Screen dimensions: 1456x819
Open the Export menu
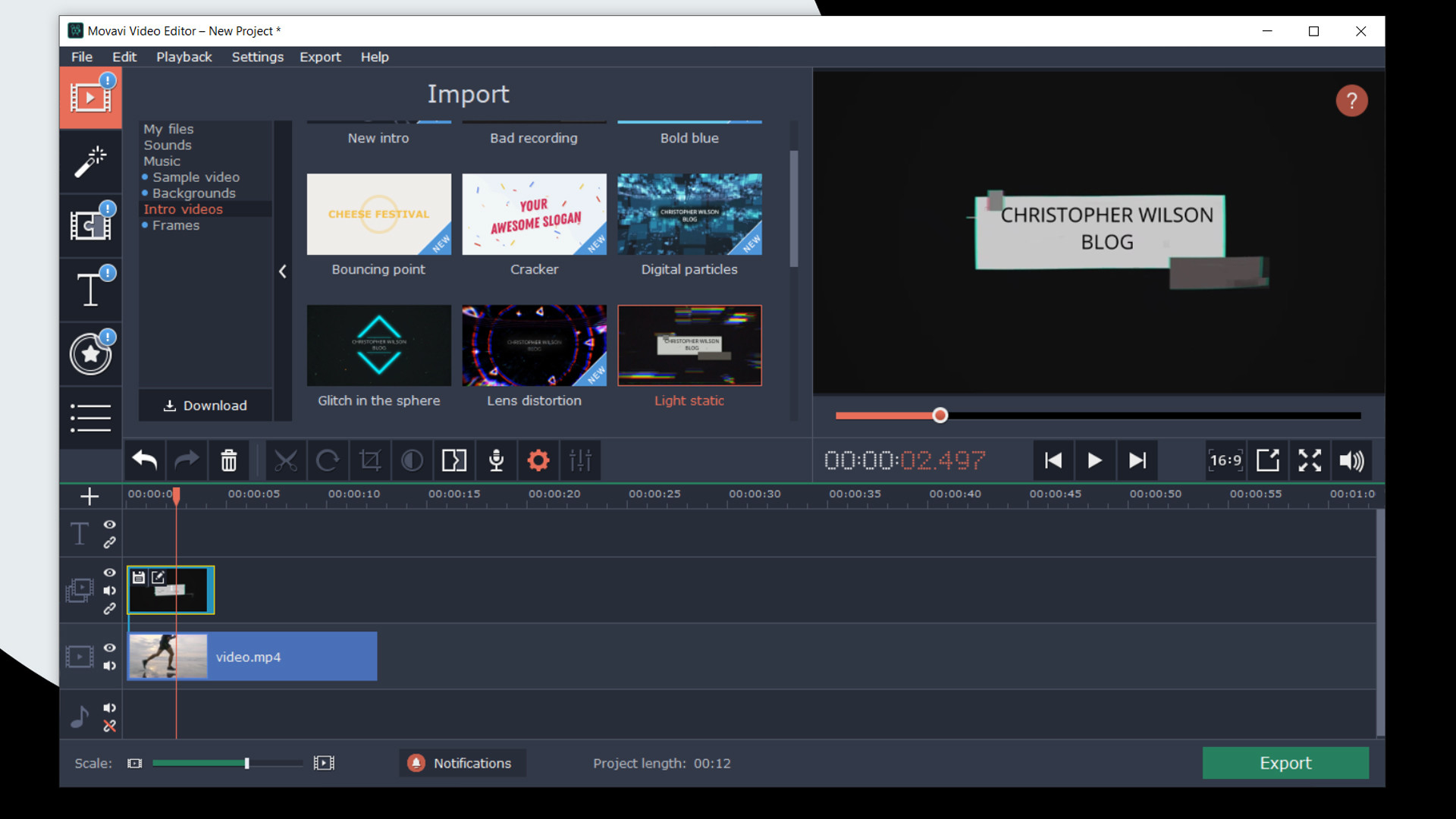320,57
